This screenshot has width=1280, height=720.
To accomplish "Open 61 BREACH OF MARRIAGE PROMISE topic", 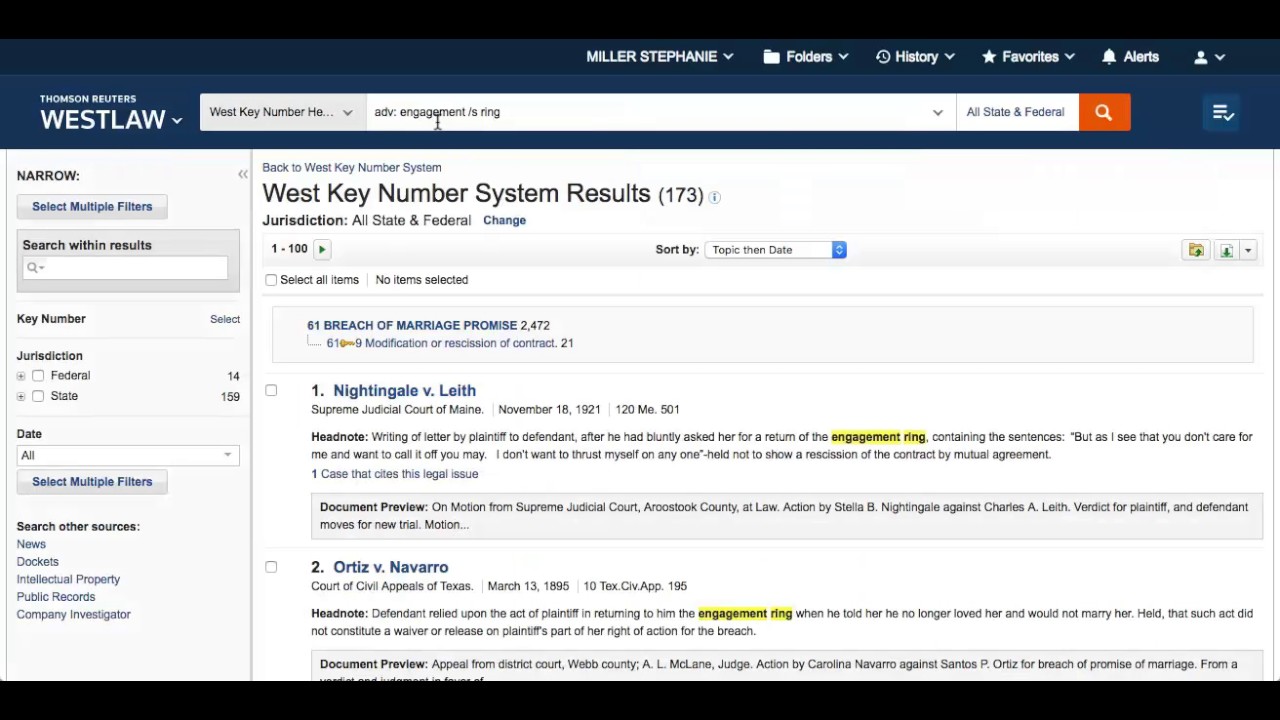I will pyautogui.click(x=412, y=325).
